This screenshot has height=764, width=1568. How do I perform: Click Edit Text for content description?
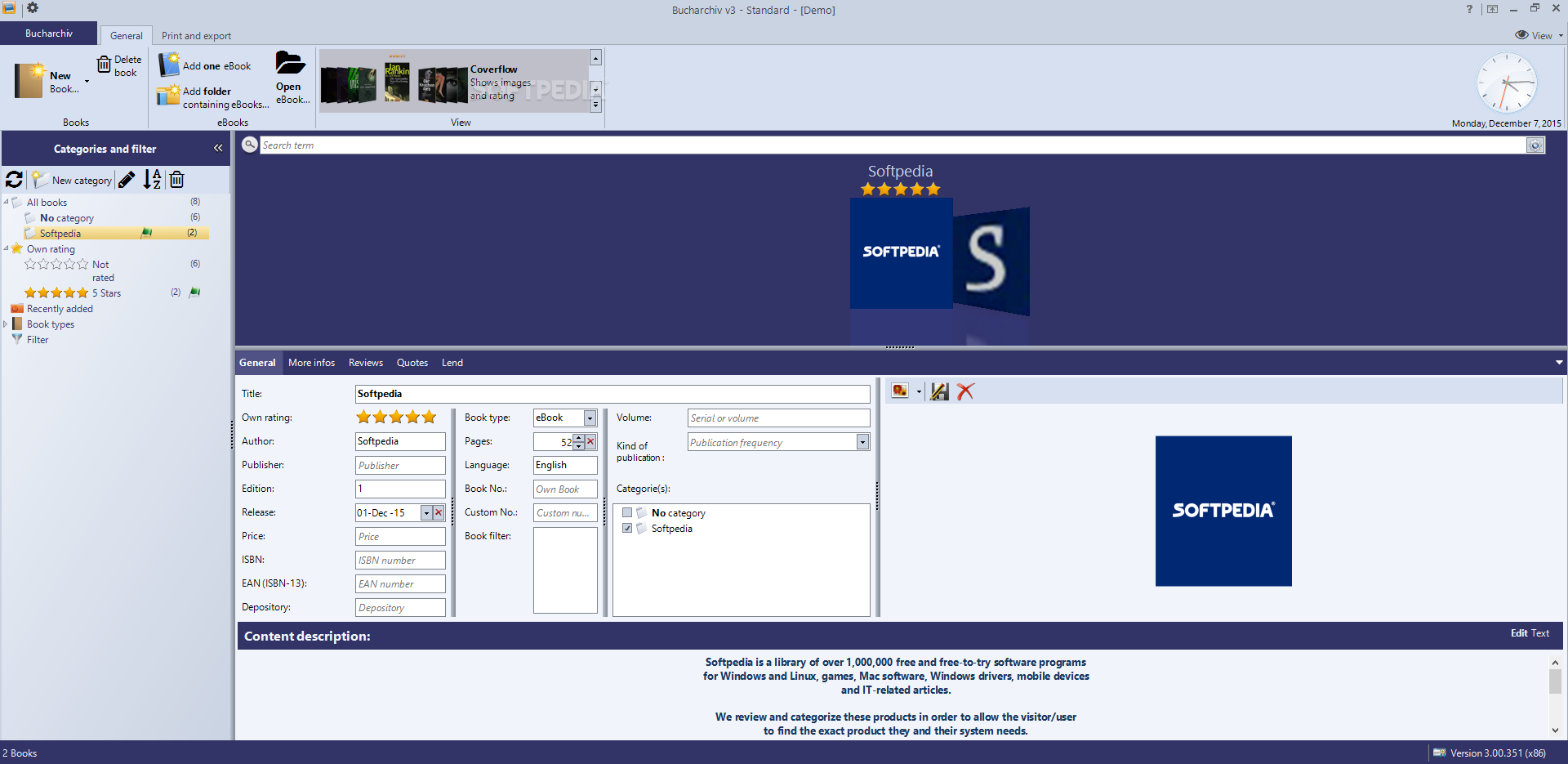coord(1530,632)
